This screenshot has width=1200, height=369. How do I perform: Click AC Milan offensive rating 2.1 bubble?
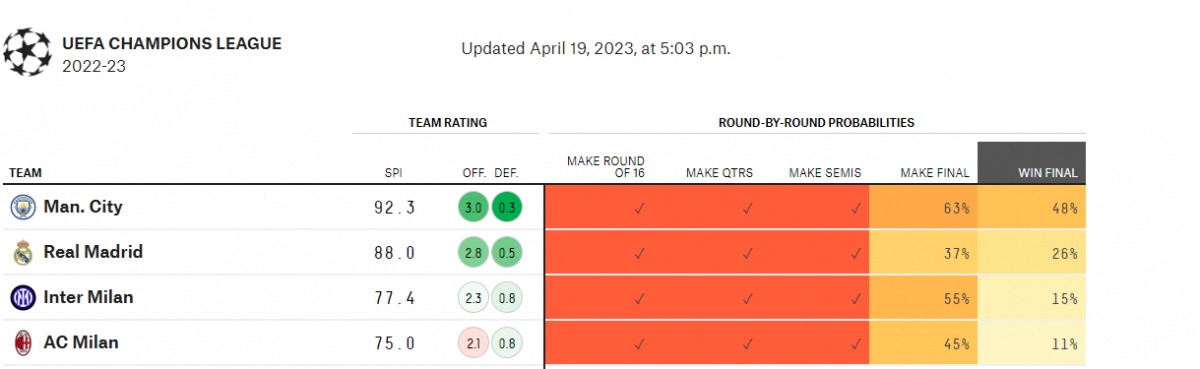coord(474,344)
